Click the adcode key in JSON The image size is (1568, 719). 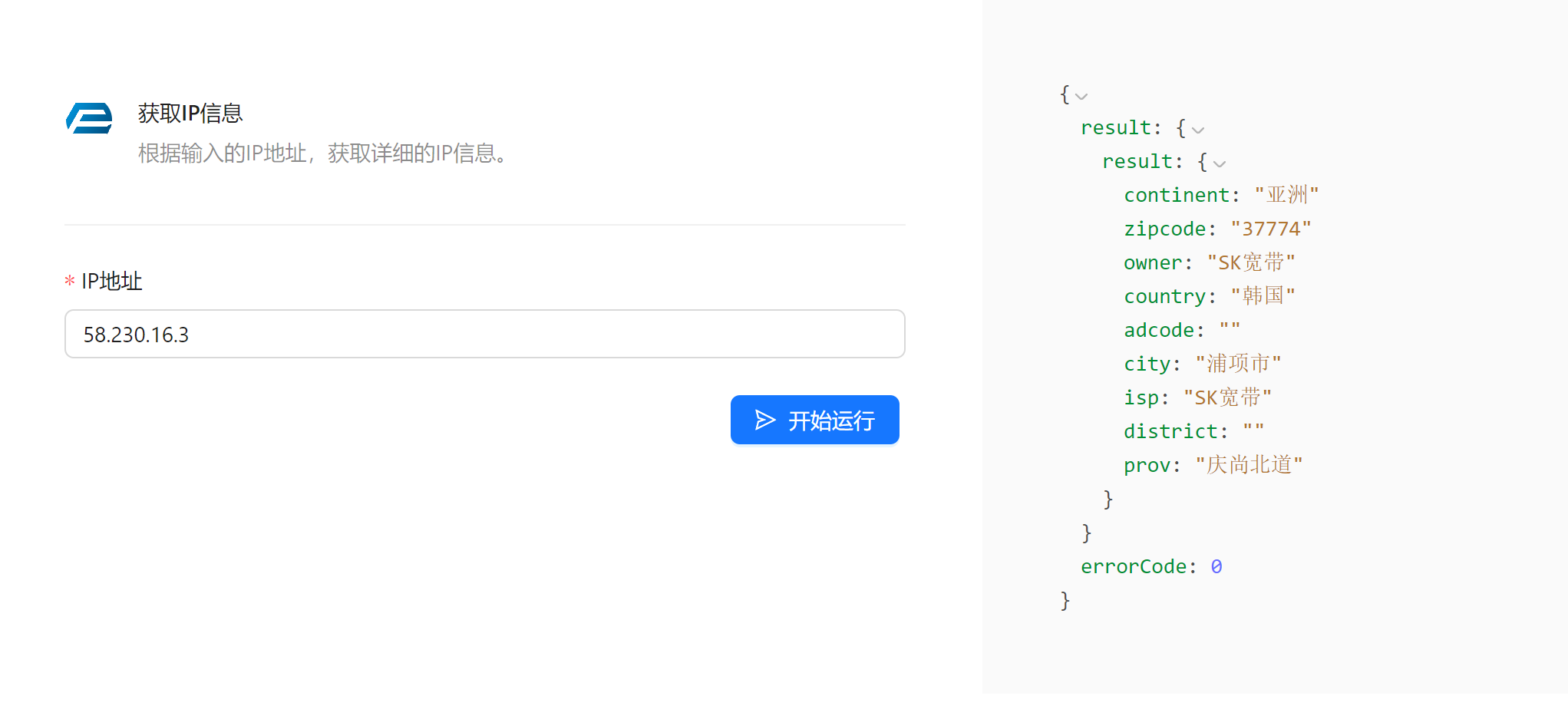[1159, 330]
